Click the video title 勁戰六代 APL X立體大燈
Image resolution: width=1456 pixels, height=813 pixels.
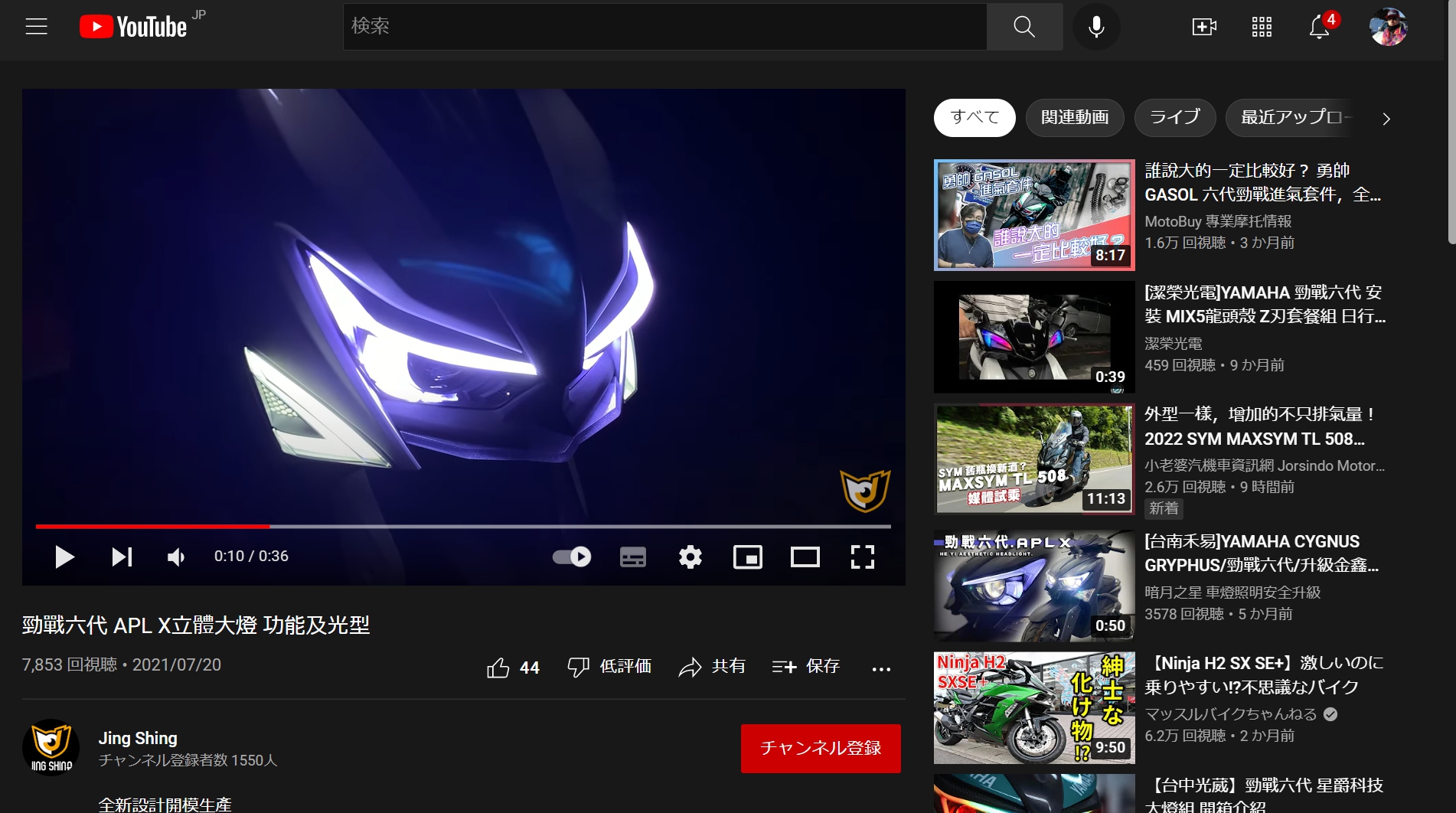click(x=196, y=625)
